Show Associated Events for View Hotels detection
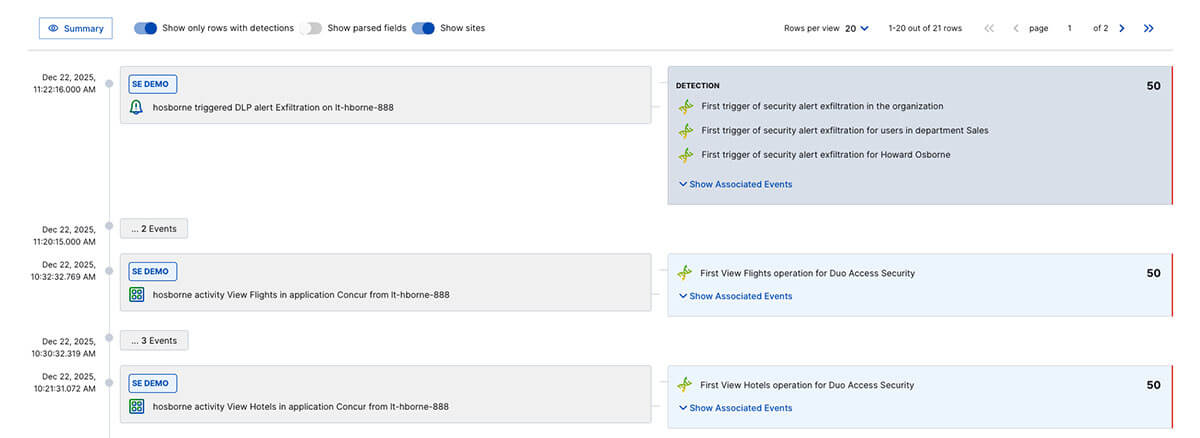The height and width of the screenshot is (438, 1200). coord(735,408)
